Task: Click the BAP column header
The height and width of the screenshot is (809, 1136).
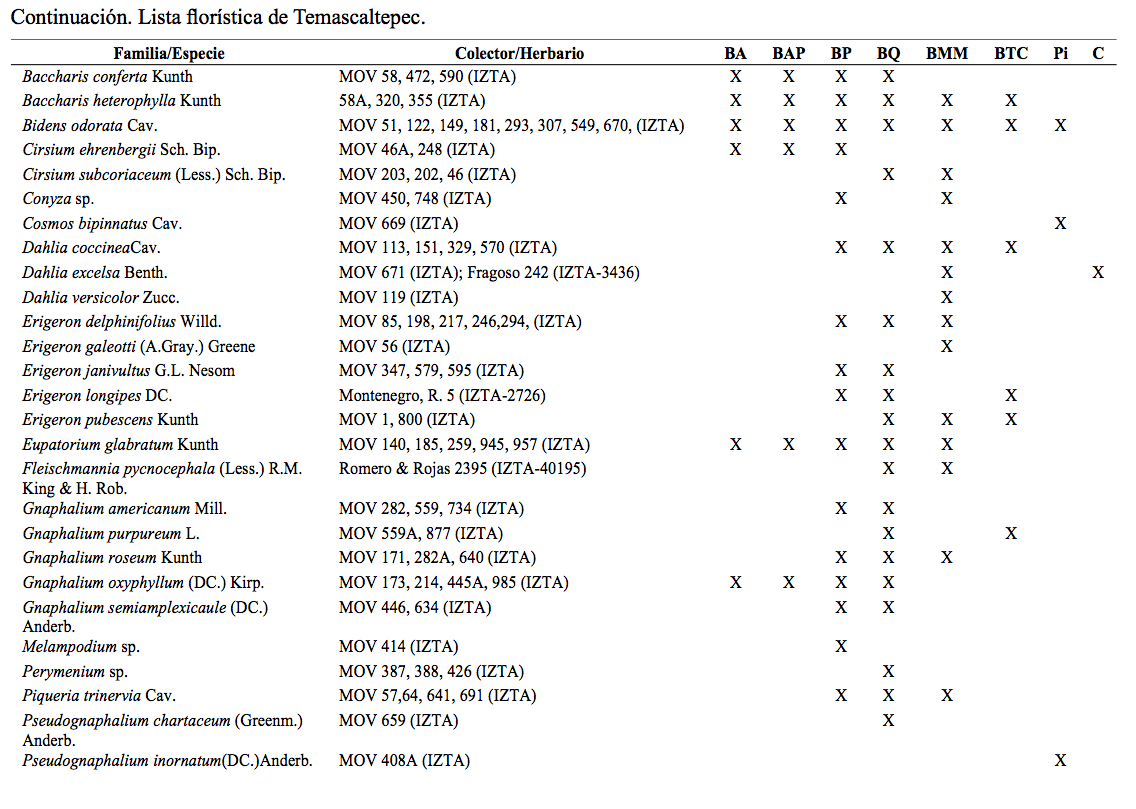Action: 788,53
